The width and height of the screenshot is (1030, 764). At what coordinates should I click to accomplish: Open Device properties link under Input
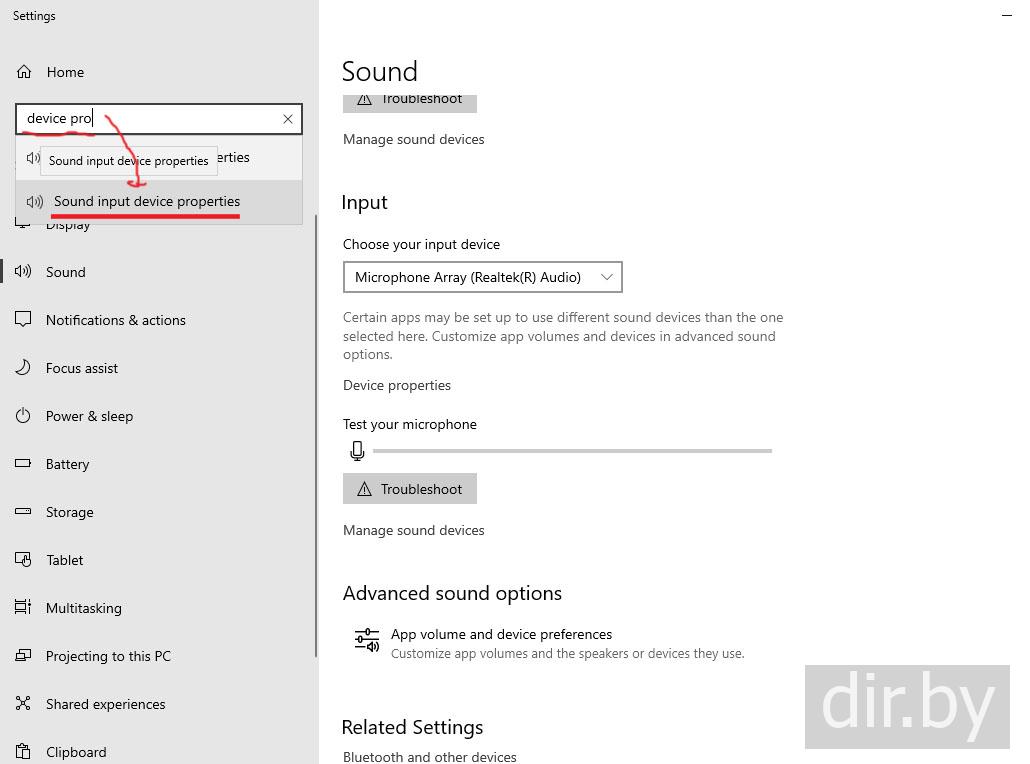(x=397, y=385)
